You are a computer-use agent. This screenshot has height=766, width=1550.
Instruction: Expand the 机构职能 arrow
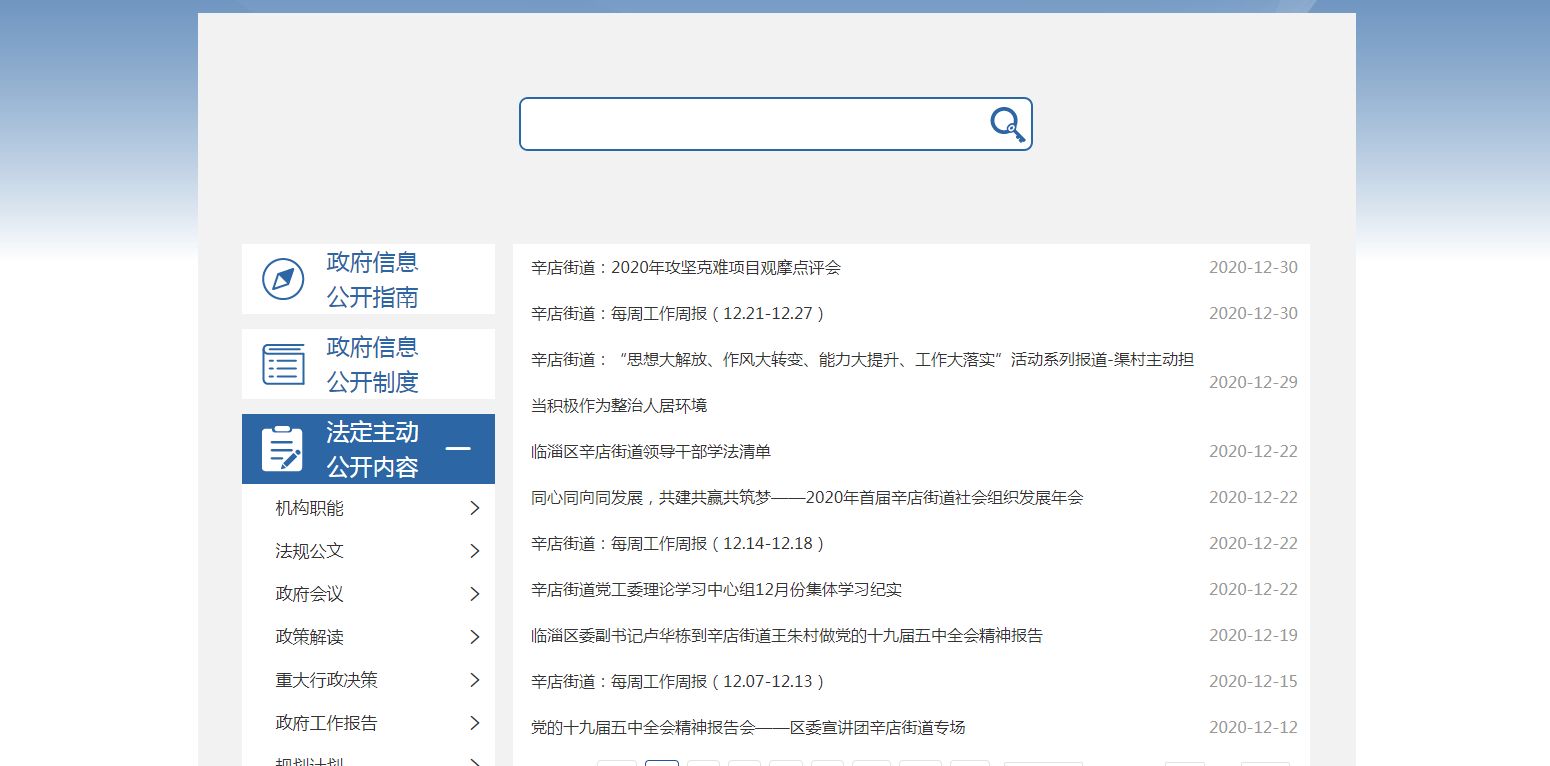[475, 508]
